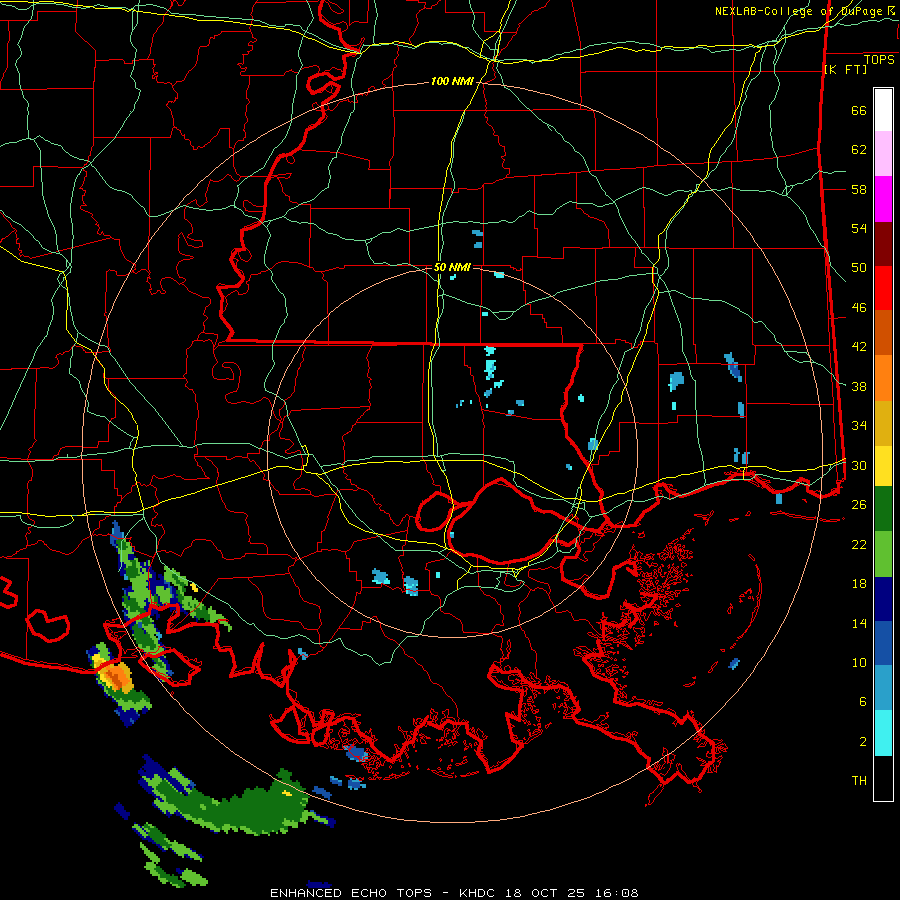The height and width of the screenshot is (900, 900).
Task: Click the legend value 62
Action: click(859, 150)
